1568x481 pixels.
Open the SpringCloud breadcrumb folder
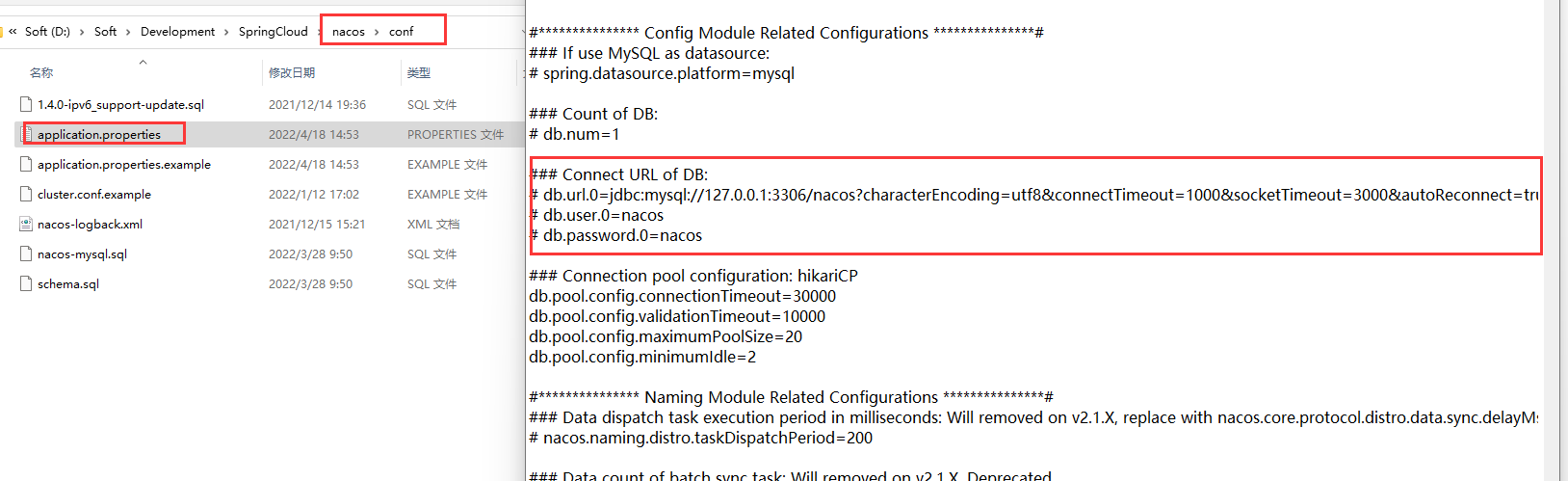coord(274,31)
